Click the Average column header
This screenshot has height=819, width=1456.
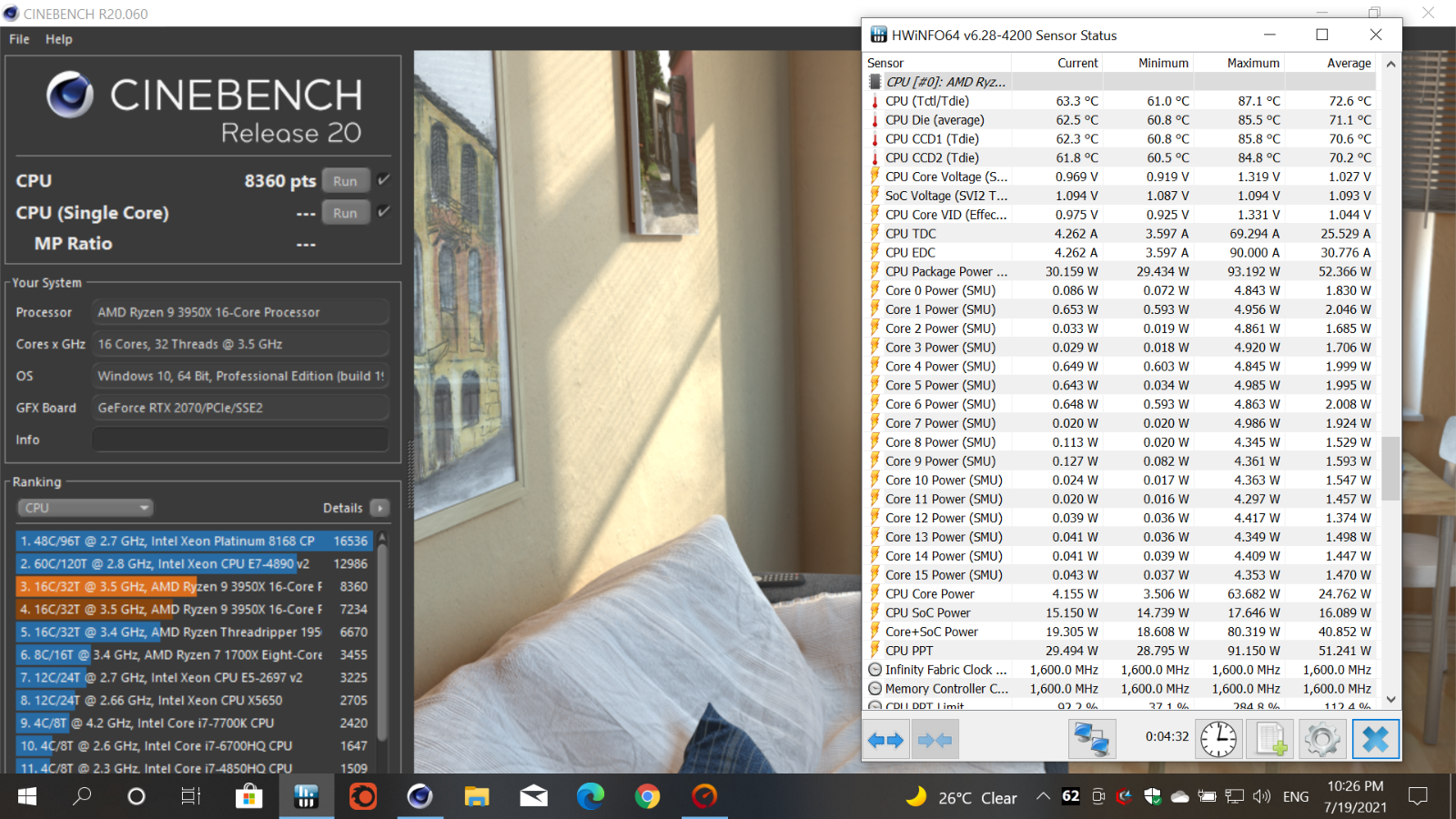pos(1332,63)
